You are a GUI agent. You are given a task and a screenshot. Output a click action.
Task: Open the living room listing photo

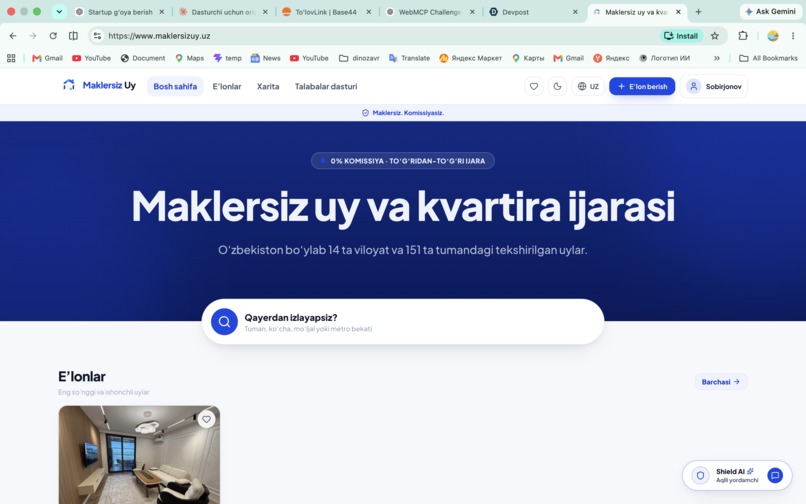pos(139,455)
